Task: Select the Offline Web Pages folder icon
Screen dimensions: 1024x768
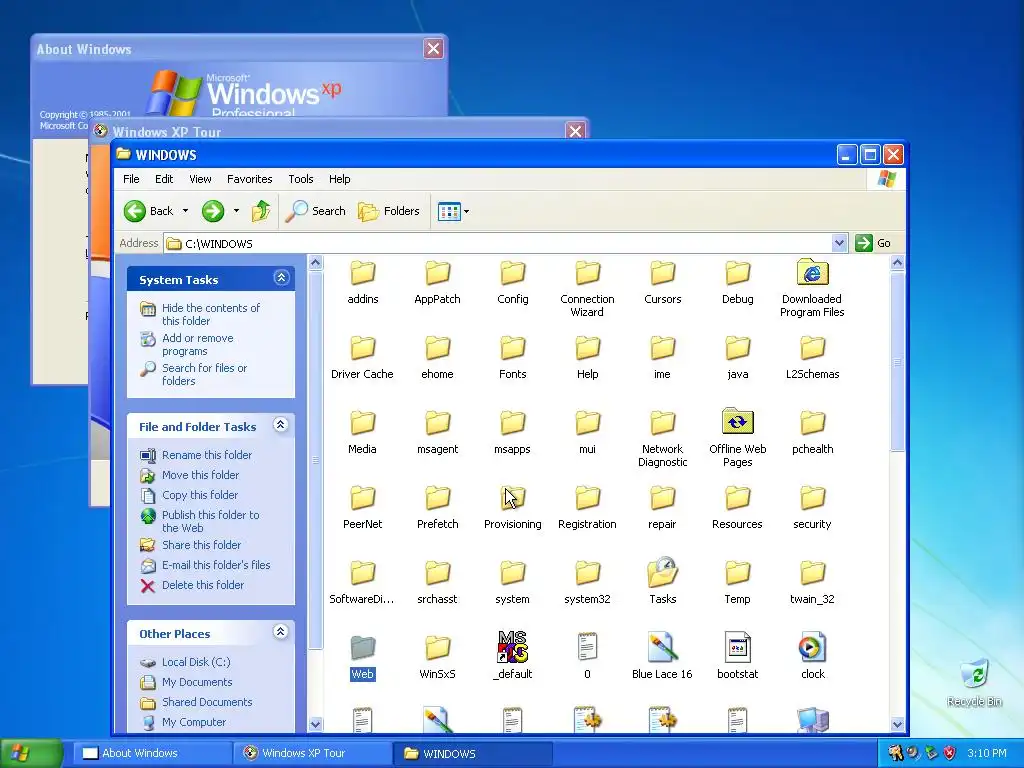Action: click(x=737, y=422)
